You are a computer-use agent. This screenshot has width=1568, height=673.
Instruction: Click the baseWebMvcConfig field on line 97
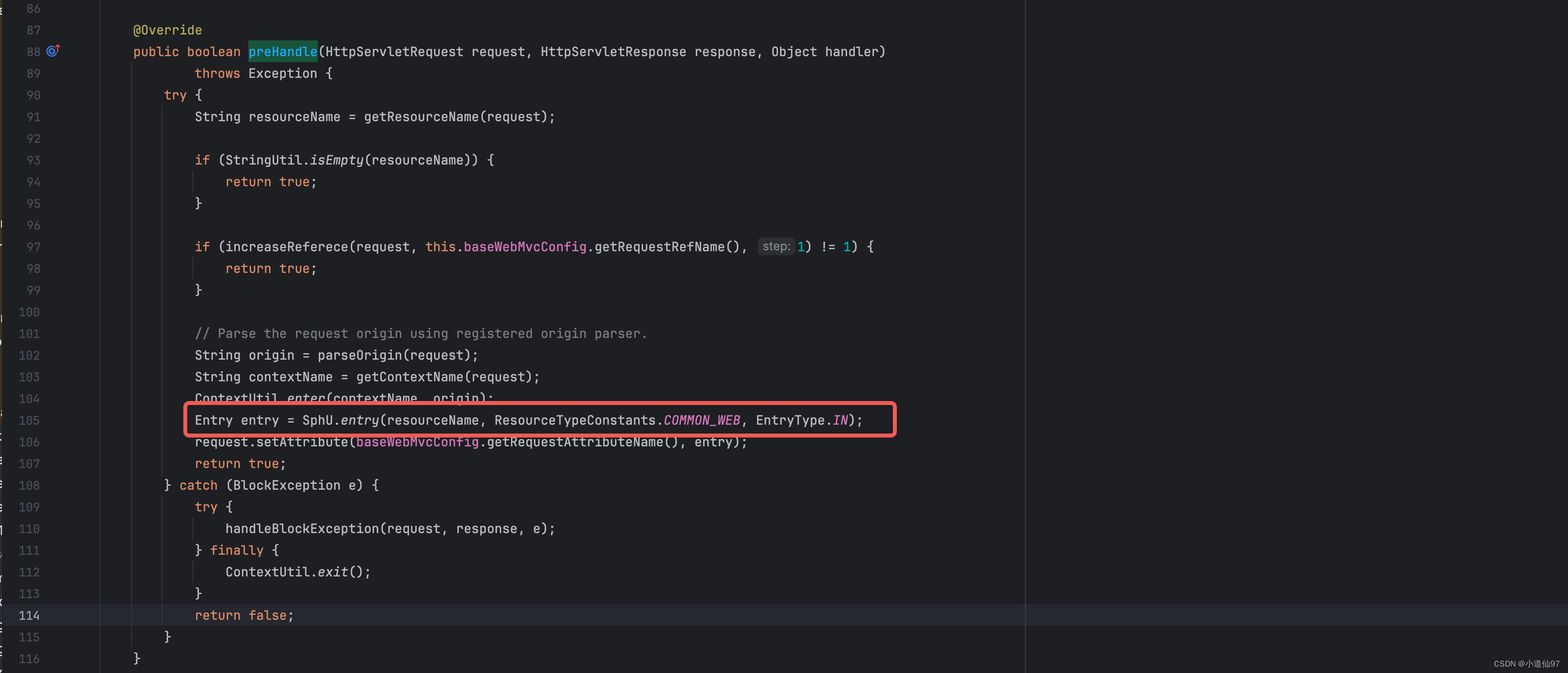pyautogui.click(x=525, y=247)
